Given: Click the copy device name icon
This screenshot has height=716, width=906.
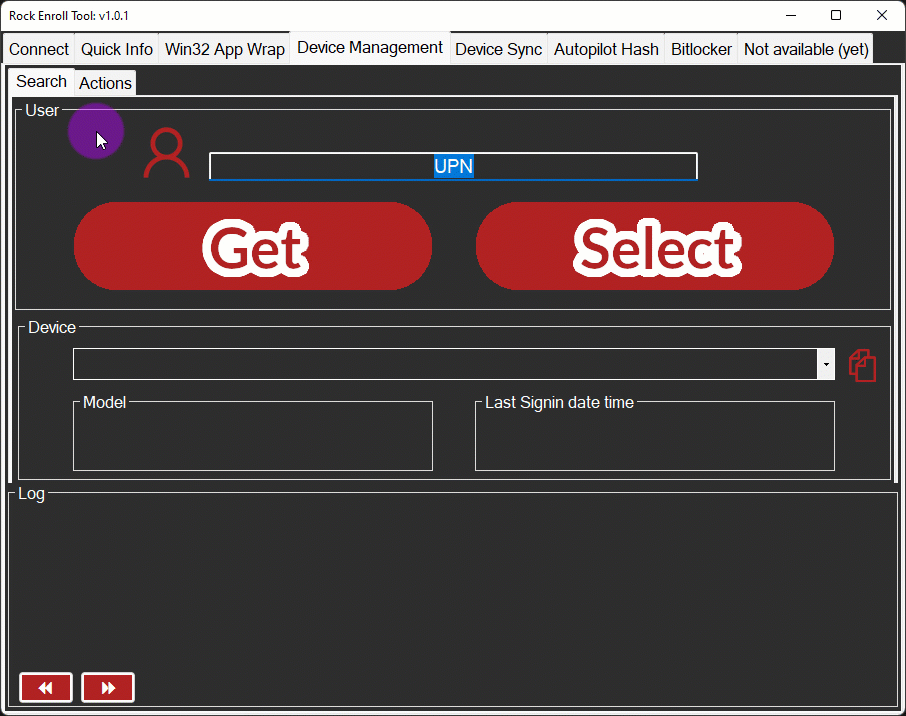Looking at the screenshot, I should pos(862,365).
